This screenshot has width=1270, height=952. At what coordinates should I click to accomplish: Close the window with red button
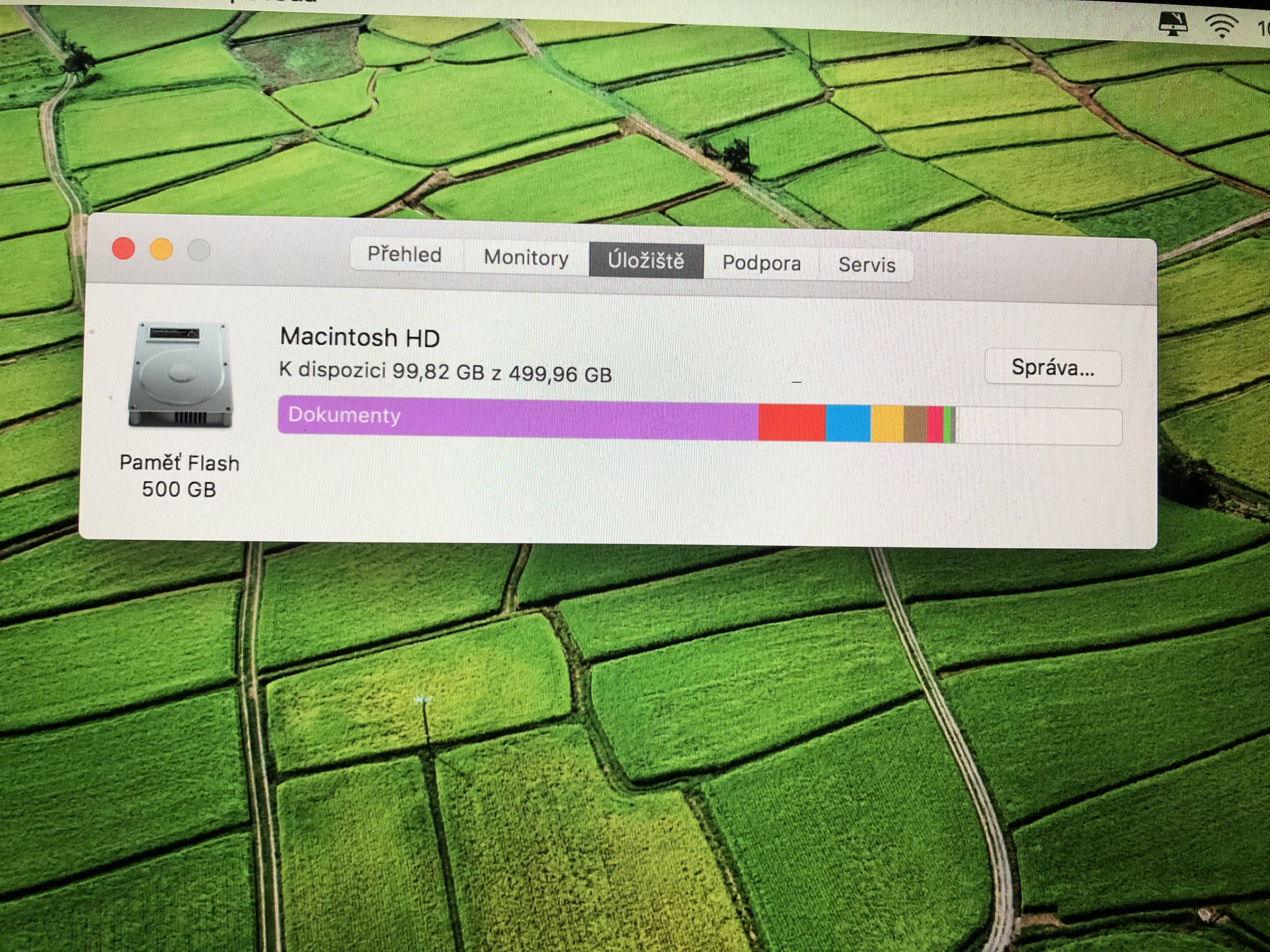click(x=123, y=249)
